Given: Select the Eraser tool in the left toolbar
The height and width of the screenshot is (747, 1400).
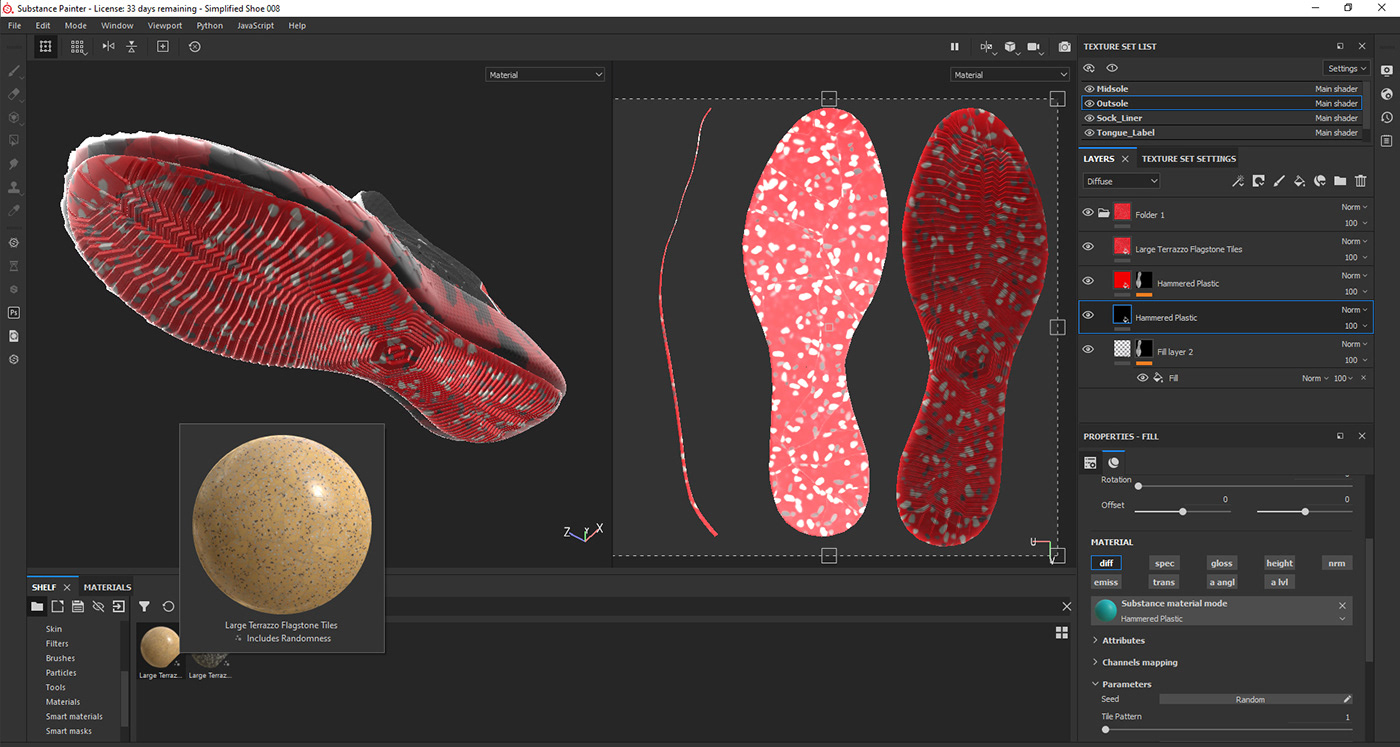Looking at the screenshot, I should (13, 94).
